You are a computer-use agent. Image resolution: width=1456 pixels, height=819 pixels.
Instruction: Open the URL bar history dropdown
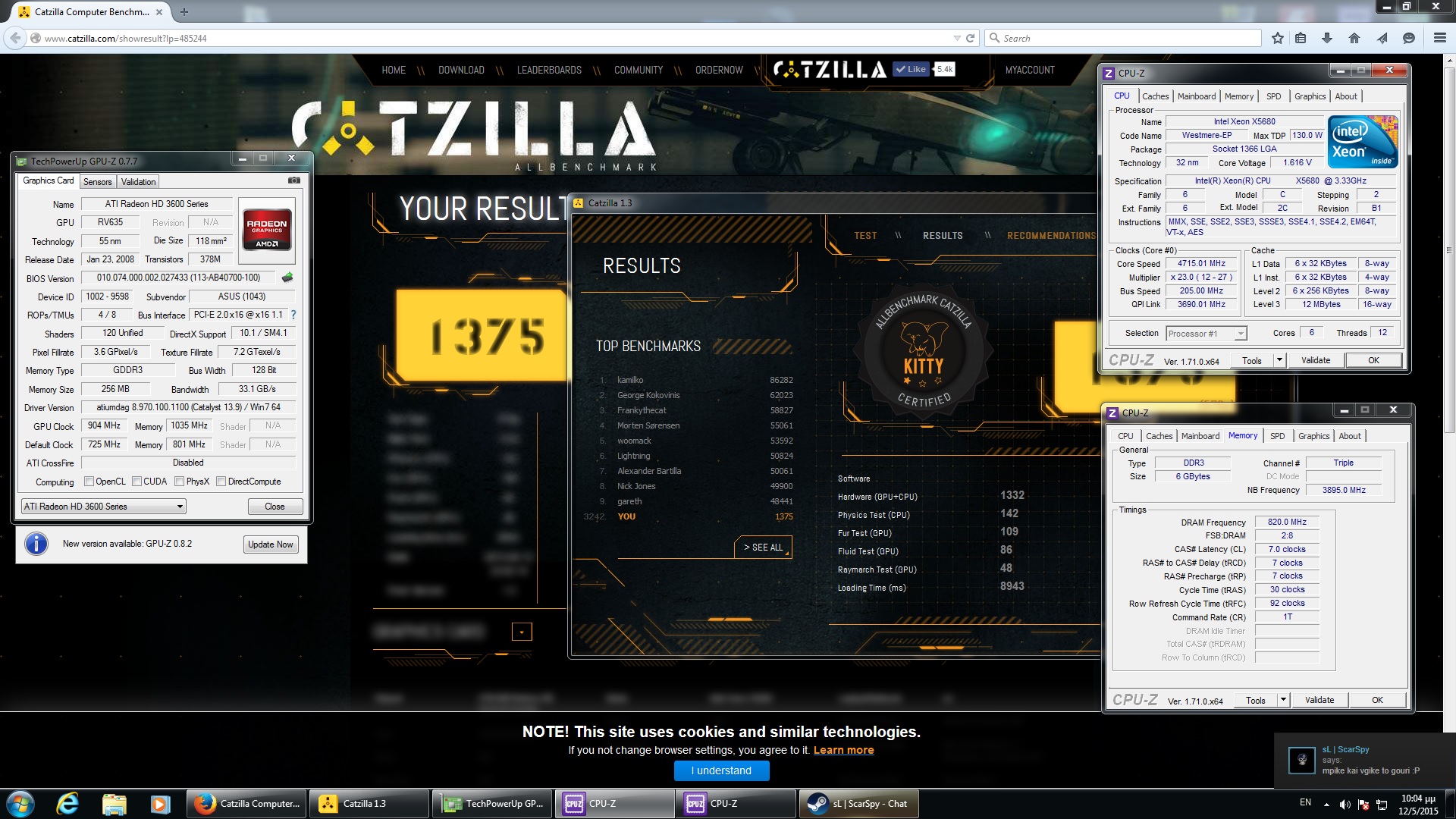[957, 38]
